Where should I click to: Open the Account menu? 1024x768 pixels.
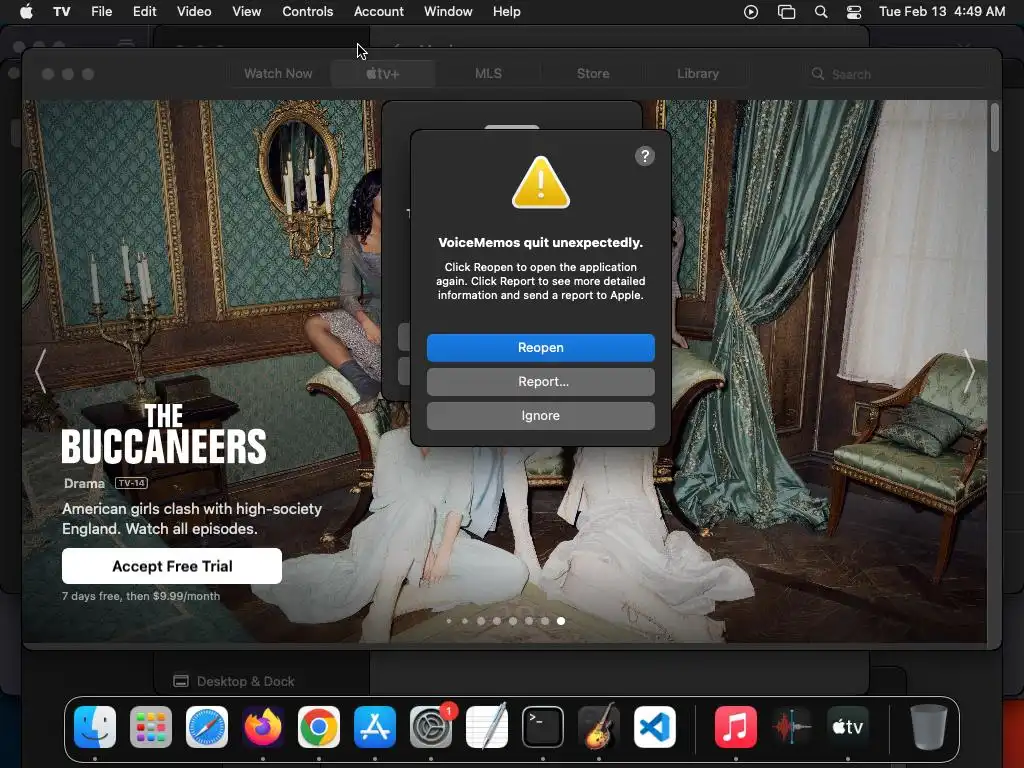point(379,11)
